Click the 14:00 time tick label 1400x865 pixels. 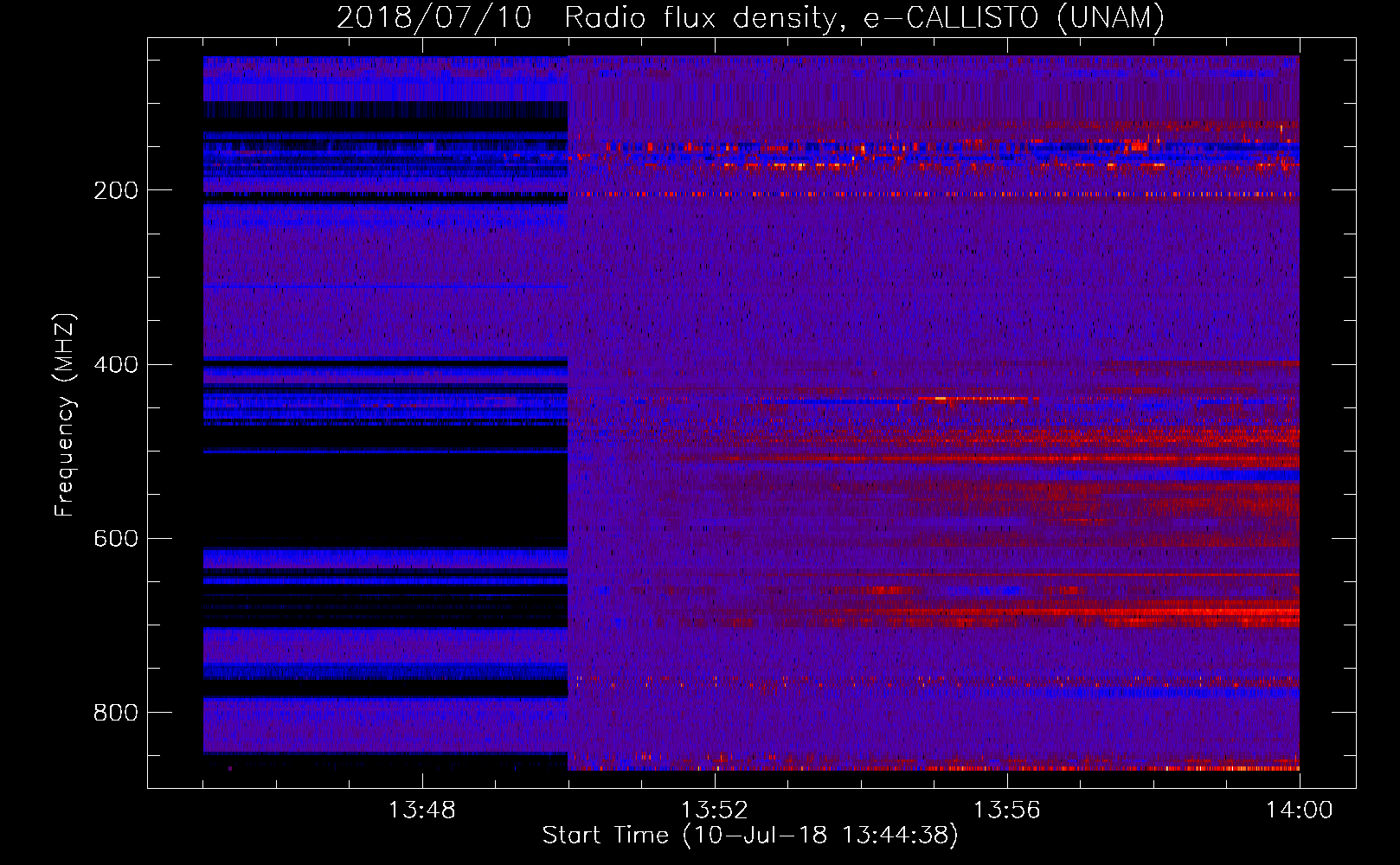(x=1299, y=810)
